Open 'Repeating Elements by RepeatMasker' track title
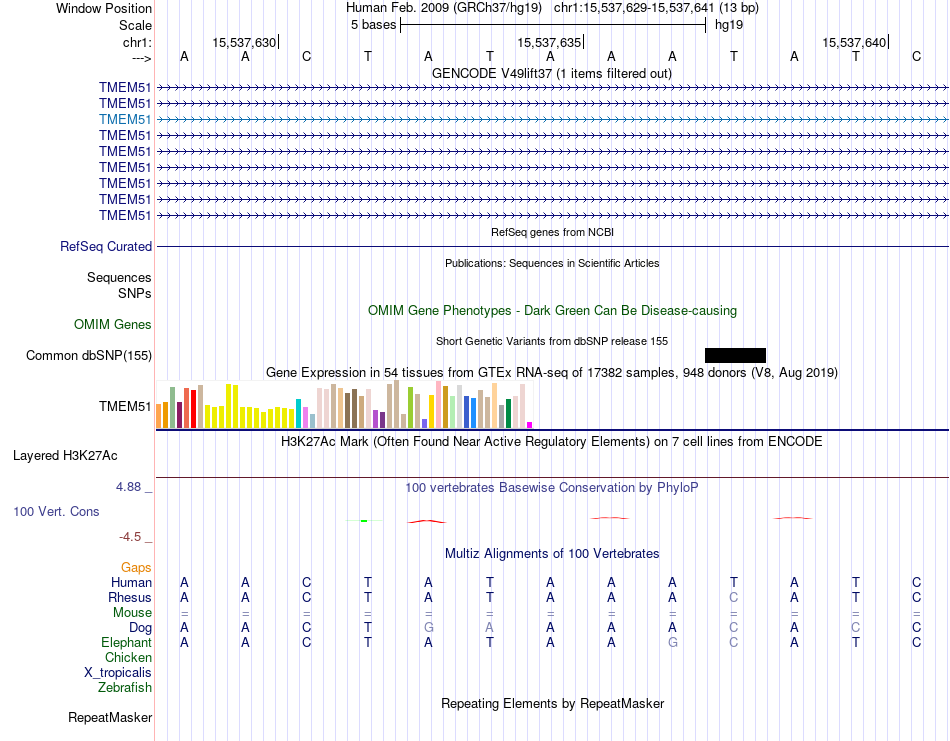This screenshot has width=950, height=741. tap(552, 704)
